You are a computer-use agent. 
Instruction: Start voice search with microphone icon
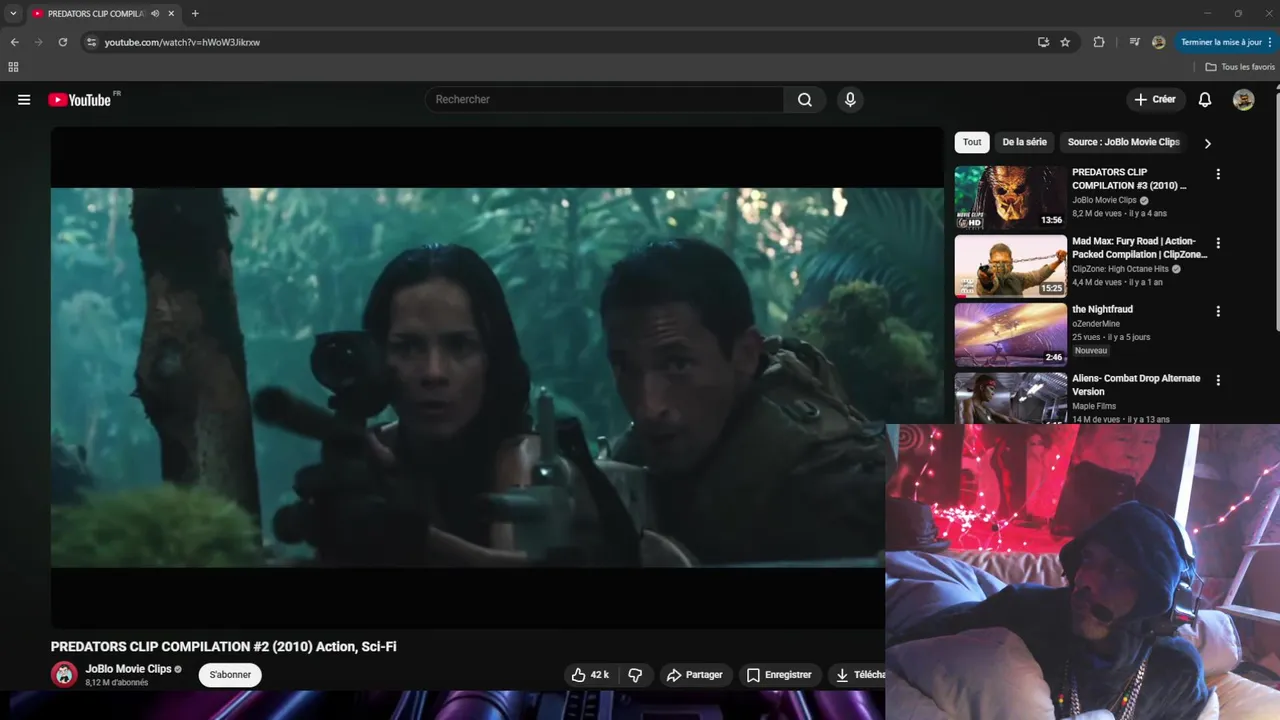coord(850,100)
